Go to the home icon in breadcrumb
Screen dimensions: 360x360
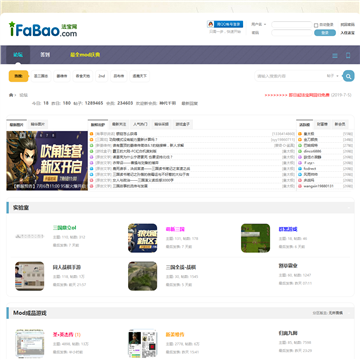[x=11, y=95]
